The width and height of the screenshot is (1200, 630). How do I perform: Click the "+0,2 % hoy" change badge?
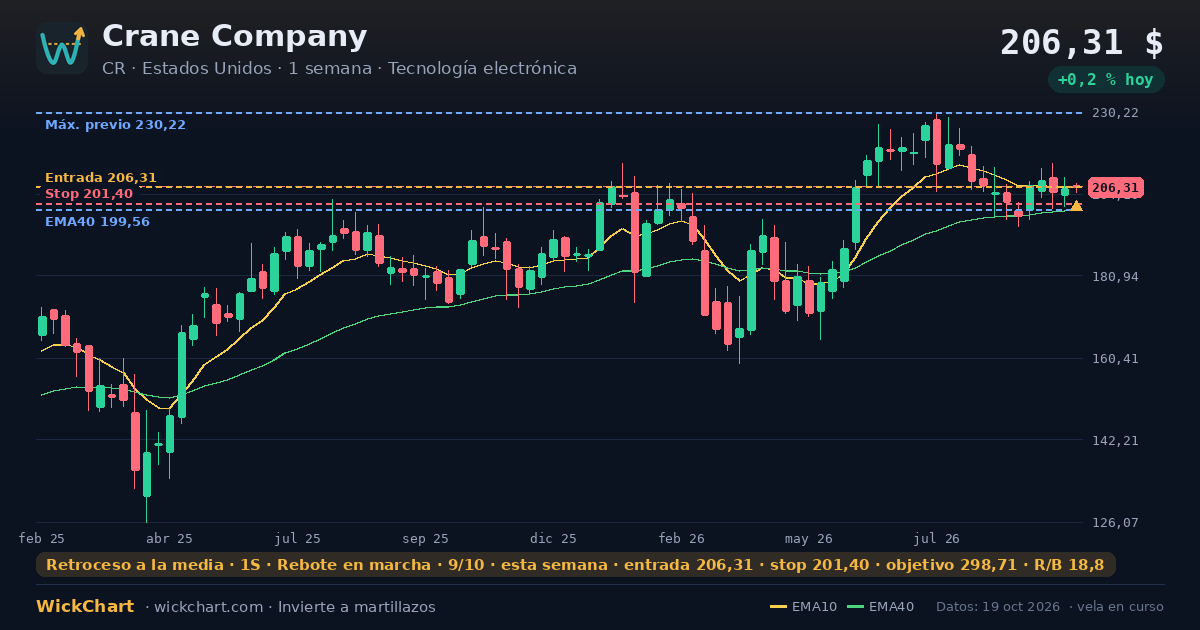coord(1105,80)
